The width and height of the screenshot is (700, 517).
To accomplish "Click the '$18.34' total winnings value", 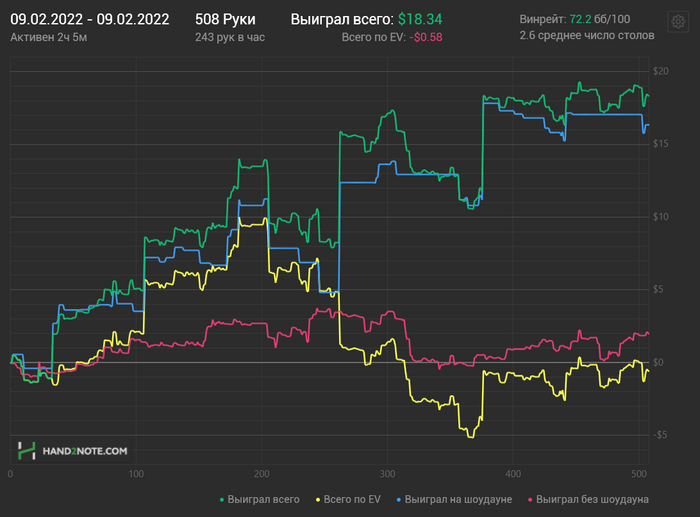I will point(420,20).
